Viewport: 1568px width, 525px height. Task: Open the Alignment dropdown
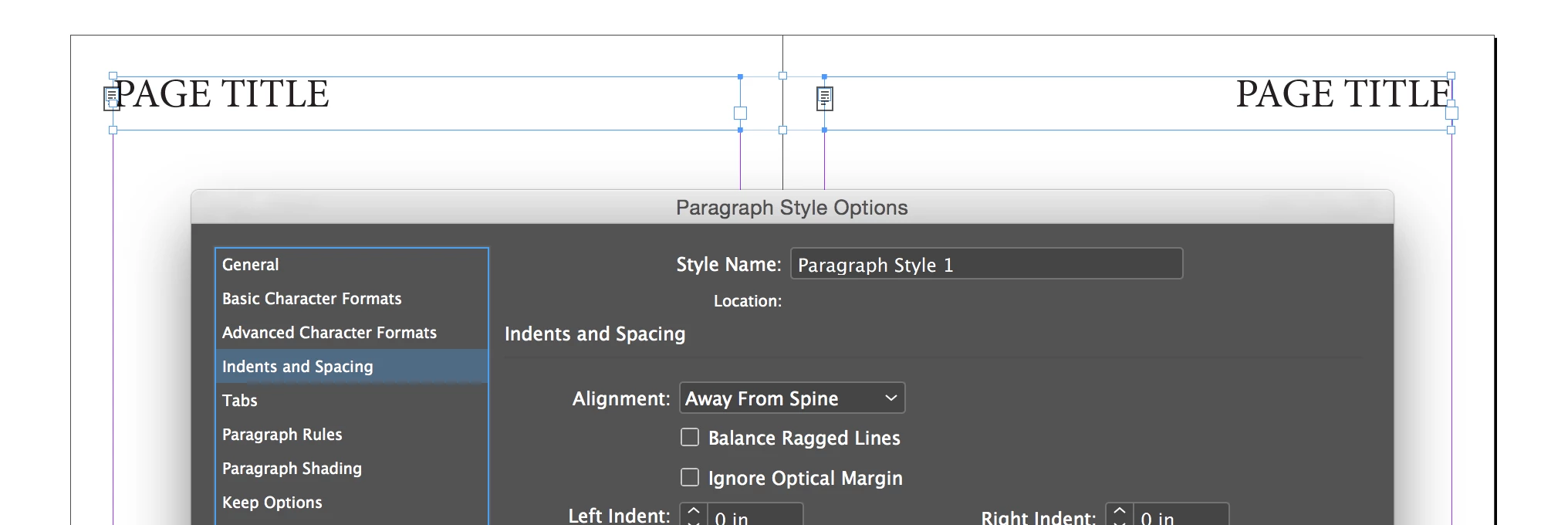(x=792, y=398)
